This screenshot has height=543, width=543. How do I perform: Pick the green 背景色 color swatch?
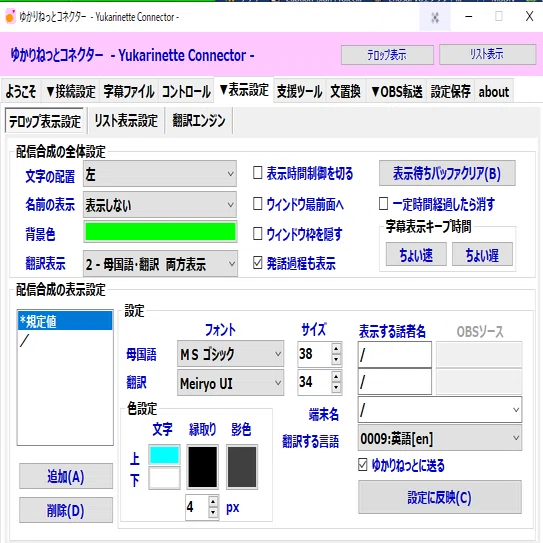point(160,232)
